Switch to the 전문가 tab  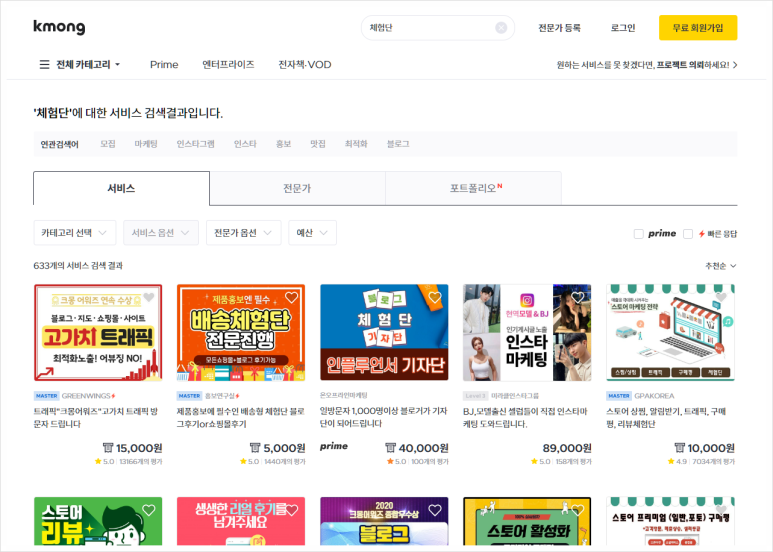coord(297,188)
